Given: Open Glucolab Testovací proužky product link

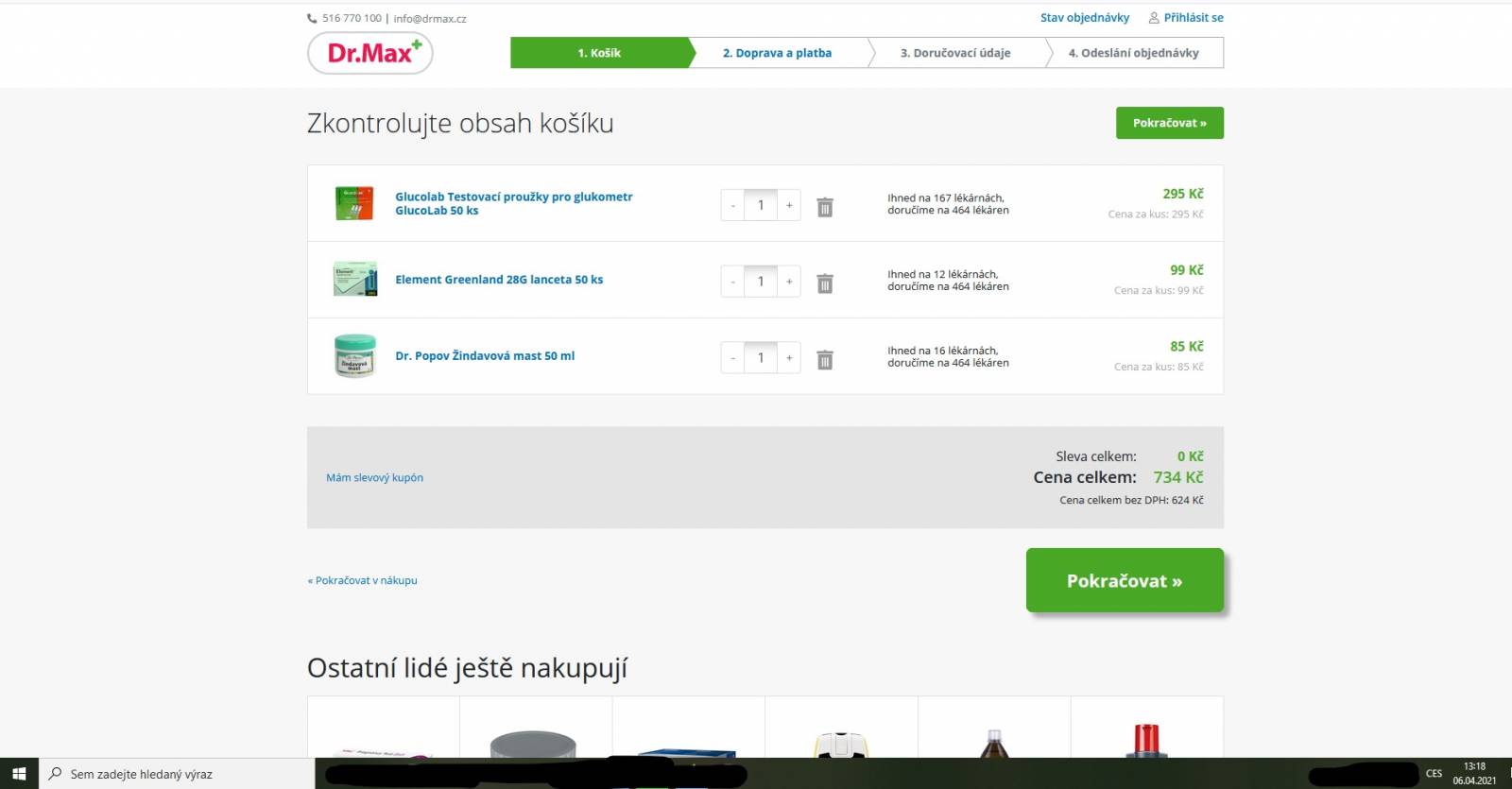Looking at the screenshot, I should tap(514, 204).
